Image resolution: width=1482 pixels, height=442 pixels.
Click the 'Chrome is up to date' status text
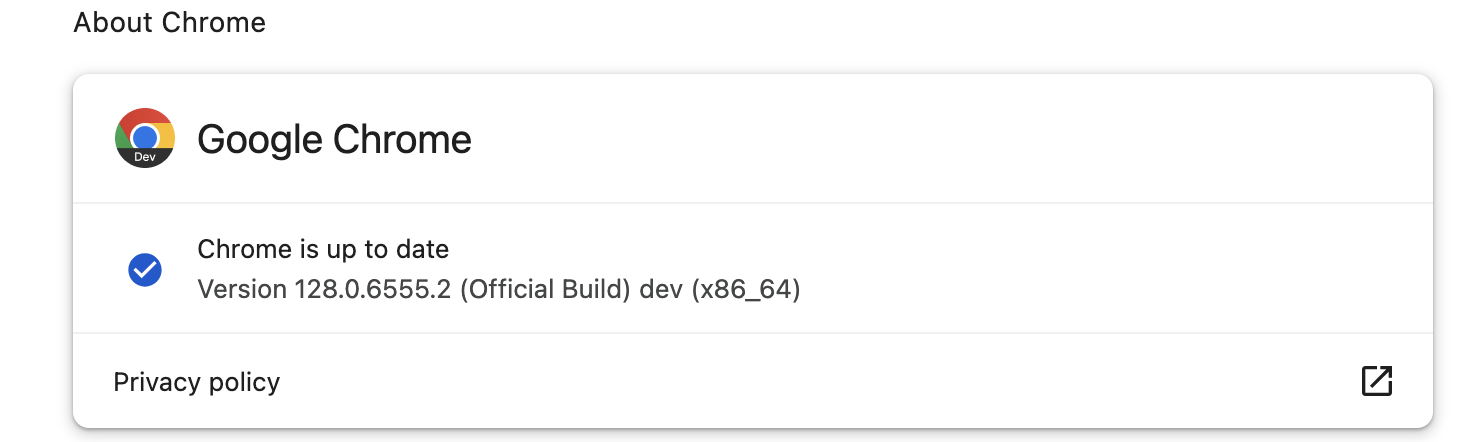point(323,249)
